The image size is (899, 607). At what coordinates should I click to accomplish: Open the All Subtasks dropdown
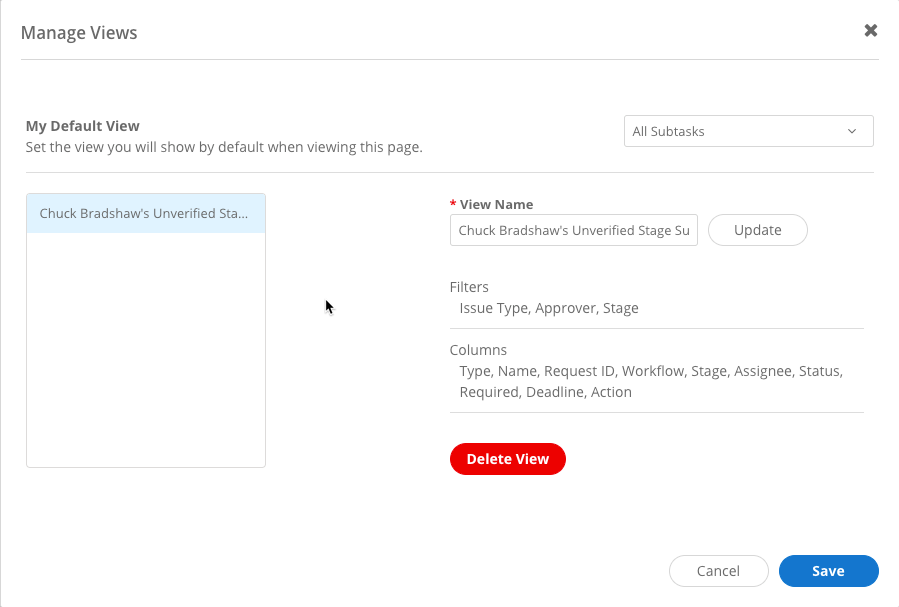(x=748, y=131)
